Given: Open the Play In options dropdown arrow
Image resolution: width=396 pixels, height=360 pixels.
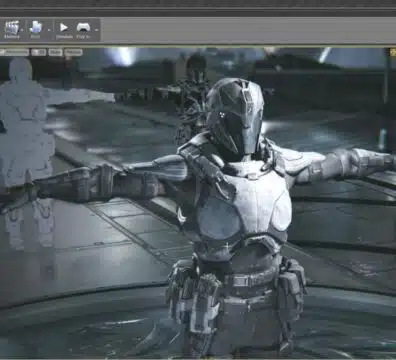Looking at the screenshot, I should pyautogui.click(x=96, y=30).
